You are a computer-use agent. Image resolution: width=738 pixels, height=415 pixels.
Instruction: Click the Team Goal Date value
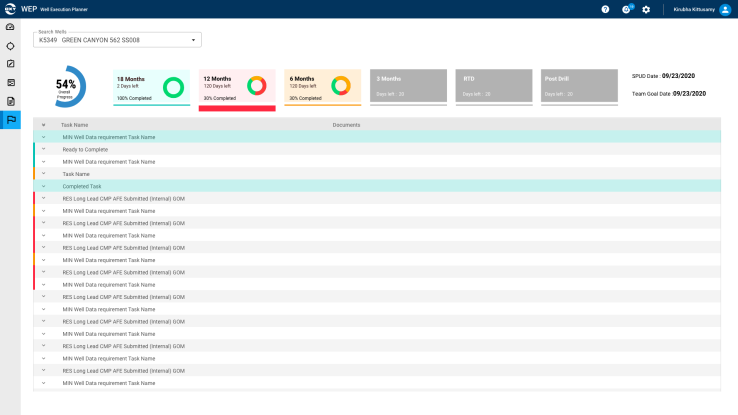point(690,94)
